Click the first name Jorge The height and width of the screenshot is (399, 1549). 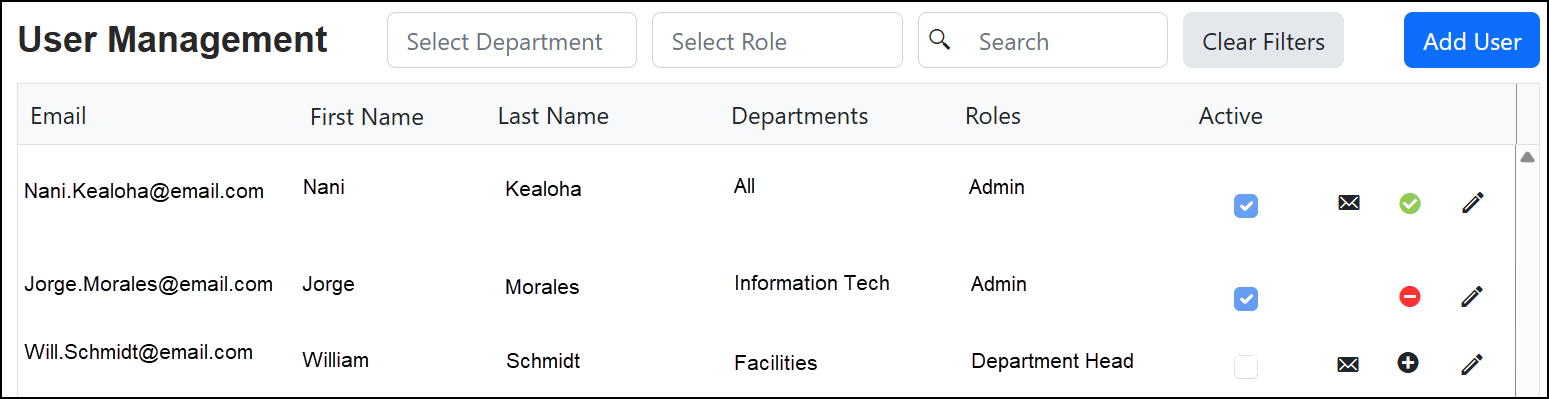point(329,284)
